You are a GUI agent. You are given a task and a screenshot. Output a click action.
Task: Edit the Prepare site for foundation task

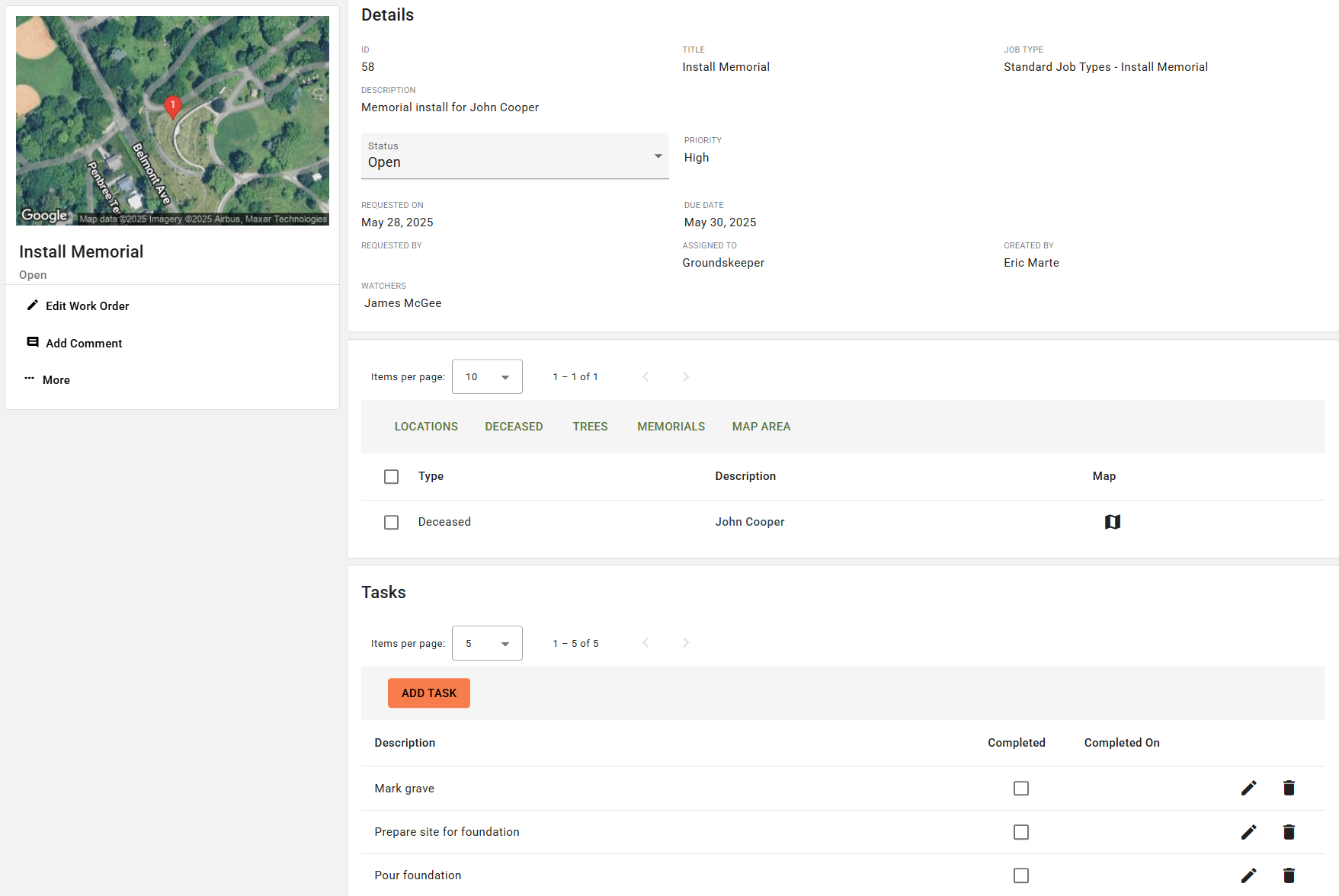coord(1248,832)
